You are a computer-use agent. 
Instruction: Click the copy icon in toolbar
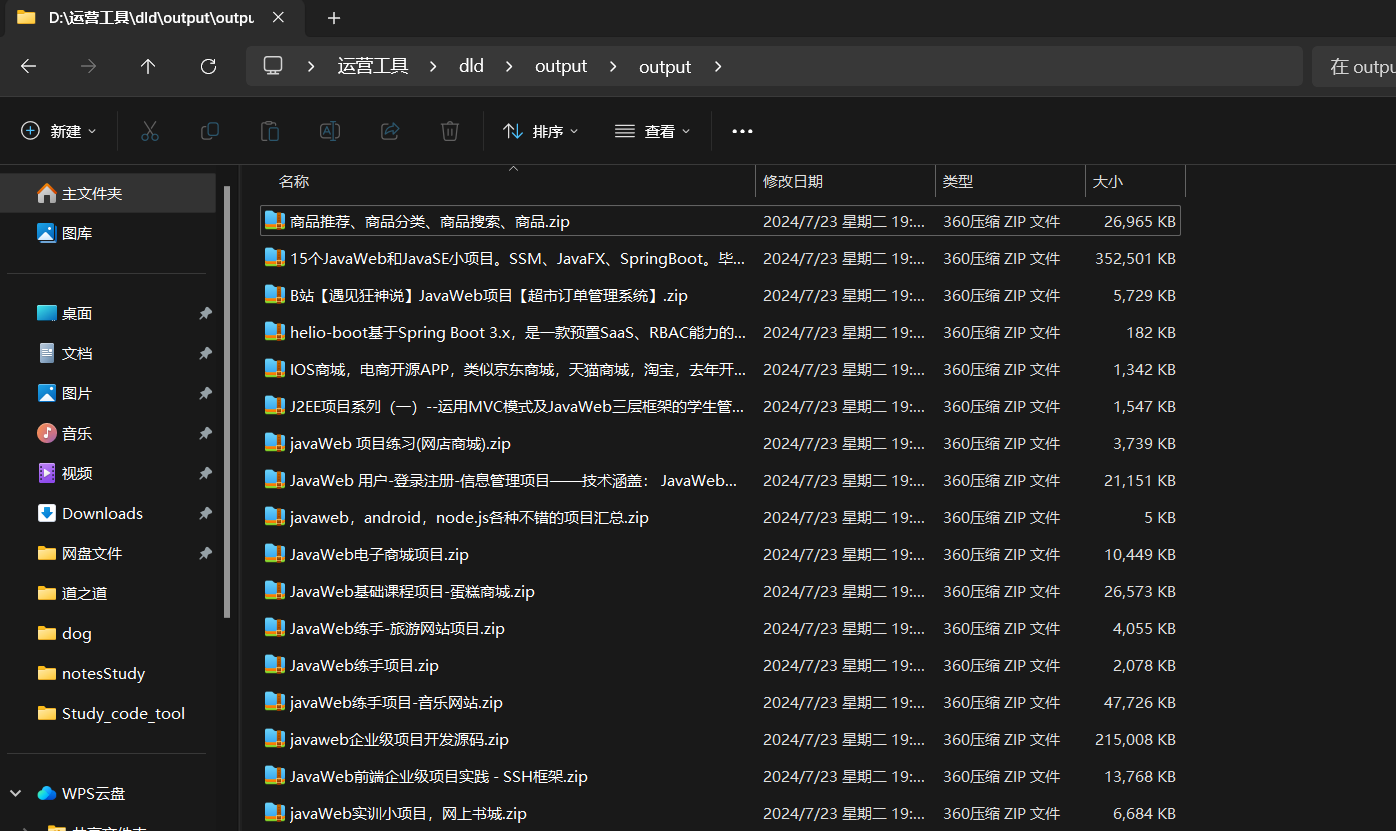point(210,131)
